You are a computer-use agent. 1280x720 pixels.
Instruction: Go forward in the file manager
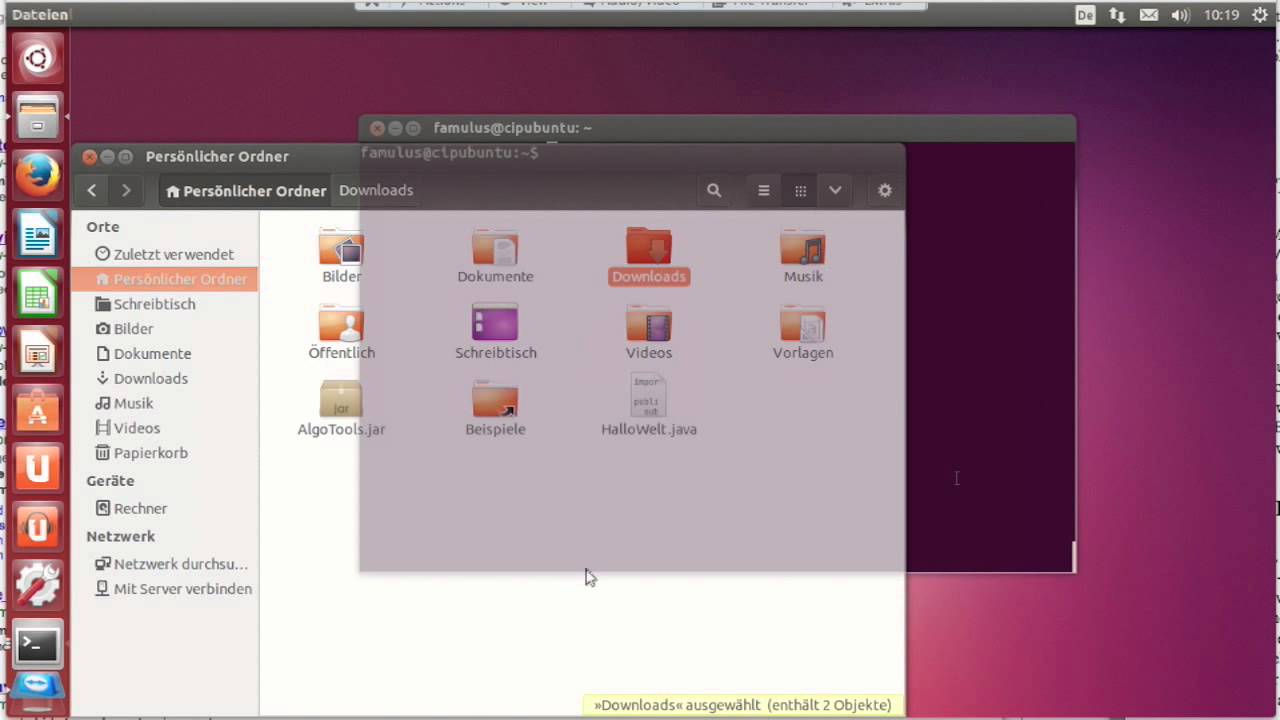pos(125,190)
